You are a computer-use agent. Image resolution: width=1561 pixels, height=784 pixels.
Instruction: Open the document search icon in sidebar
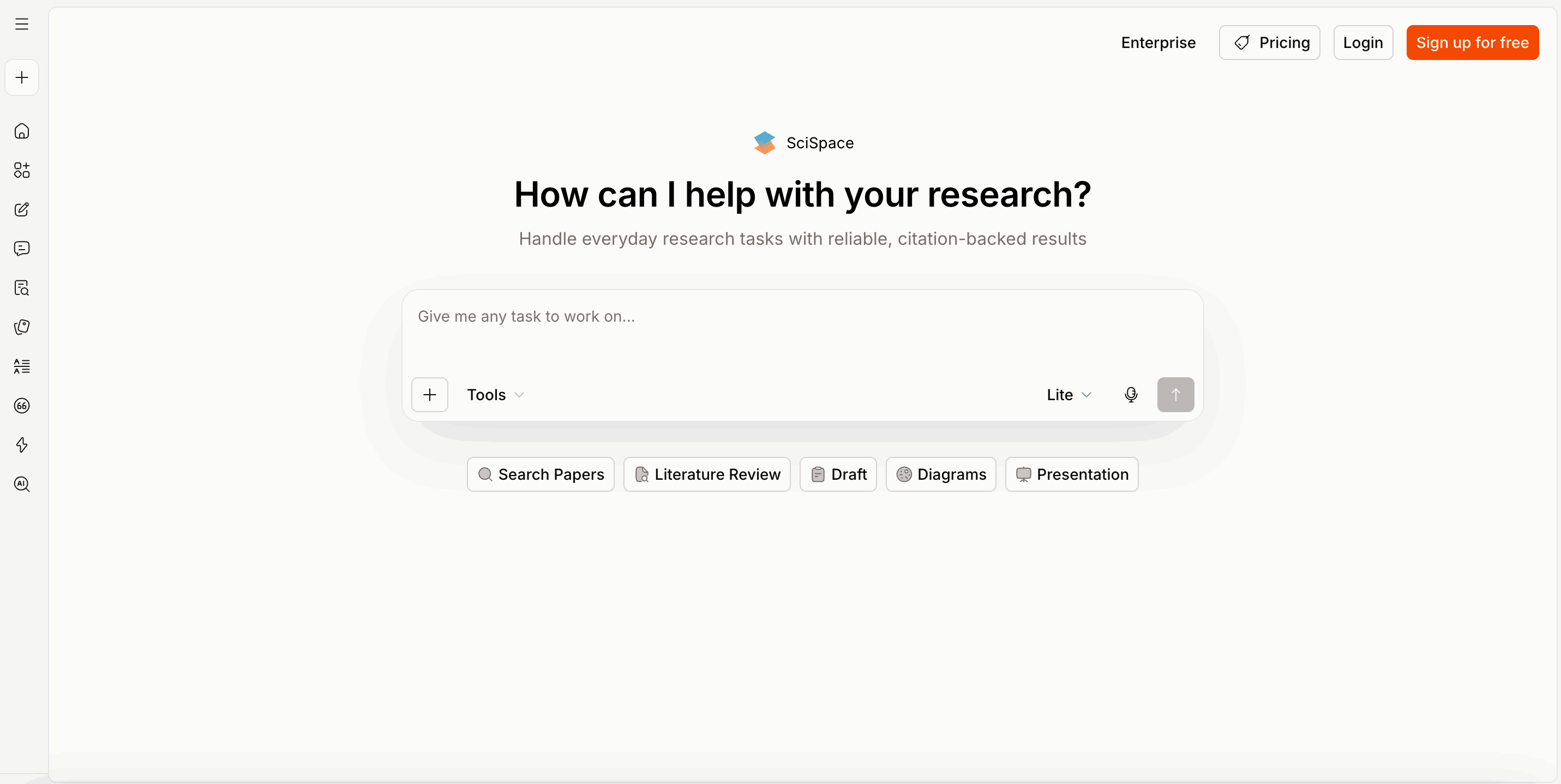pos(22,288)
